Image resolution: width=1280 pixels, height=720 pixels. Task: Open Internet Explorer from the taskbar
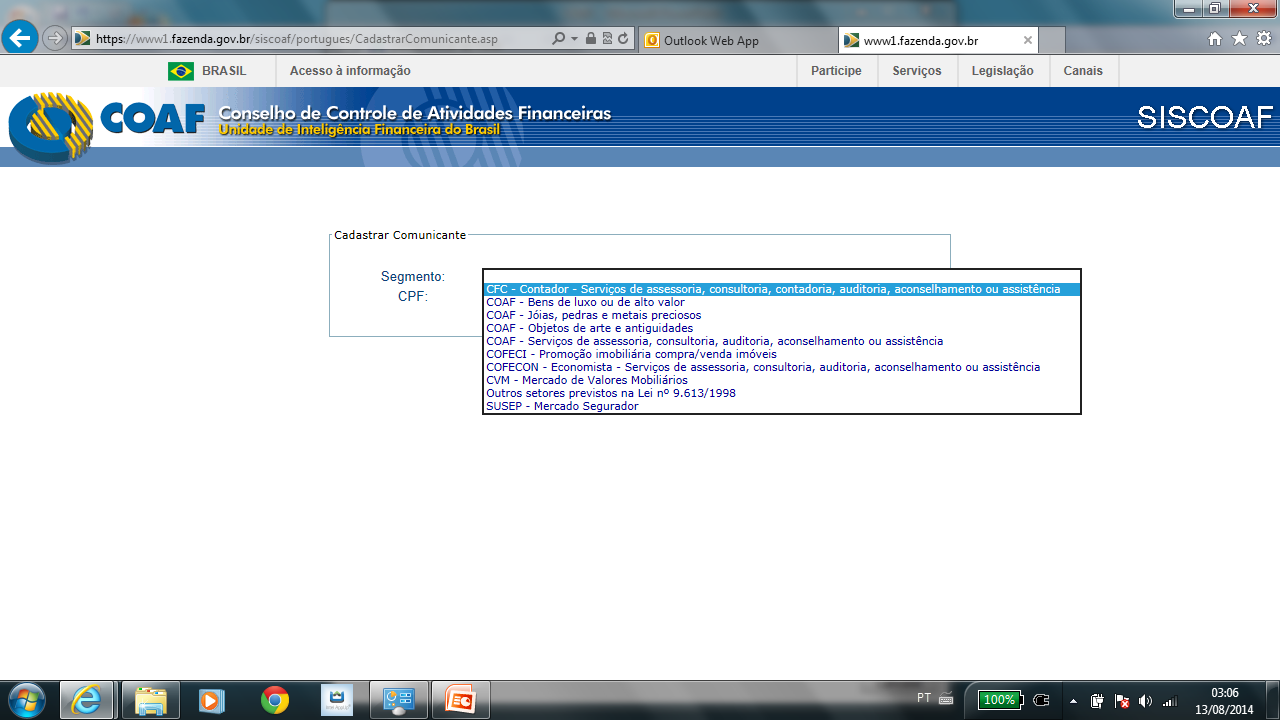[87, 700]
